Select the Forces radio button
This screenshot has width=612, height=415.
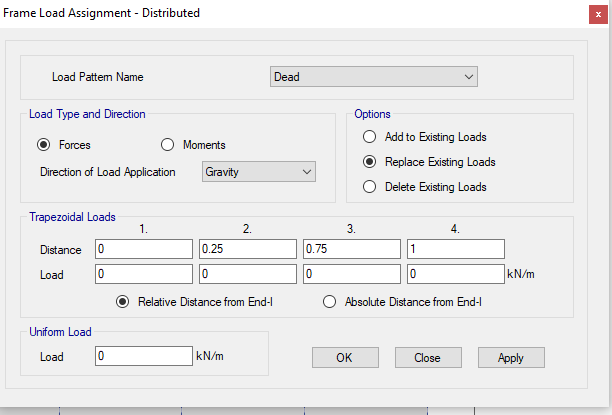tap(44, 145)
